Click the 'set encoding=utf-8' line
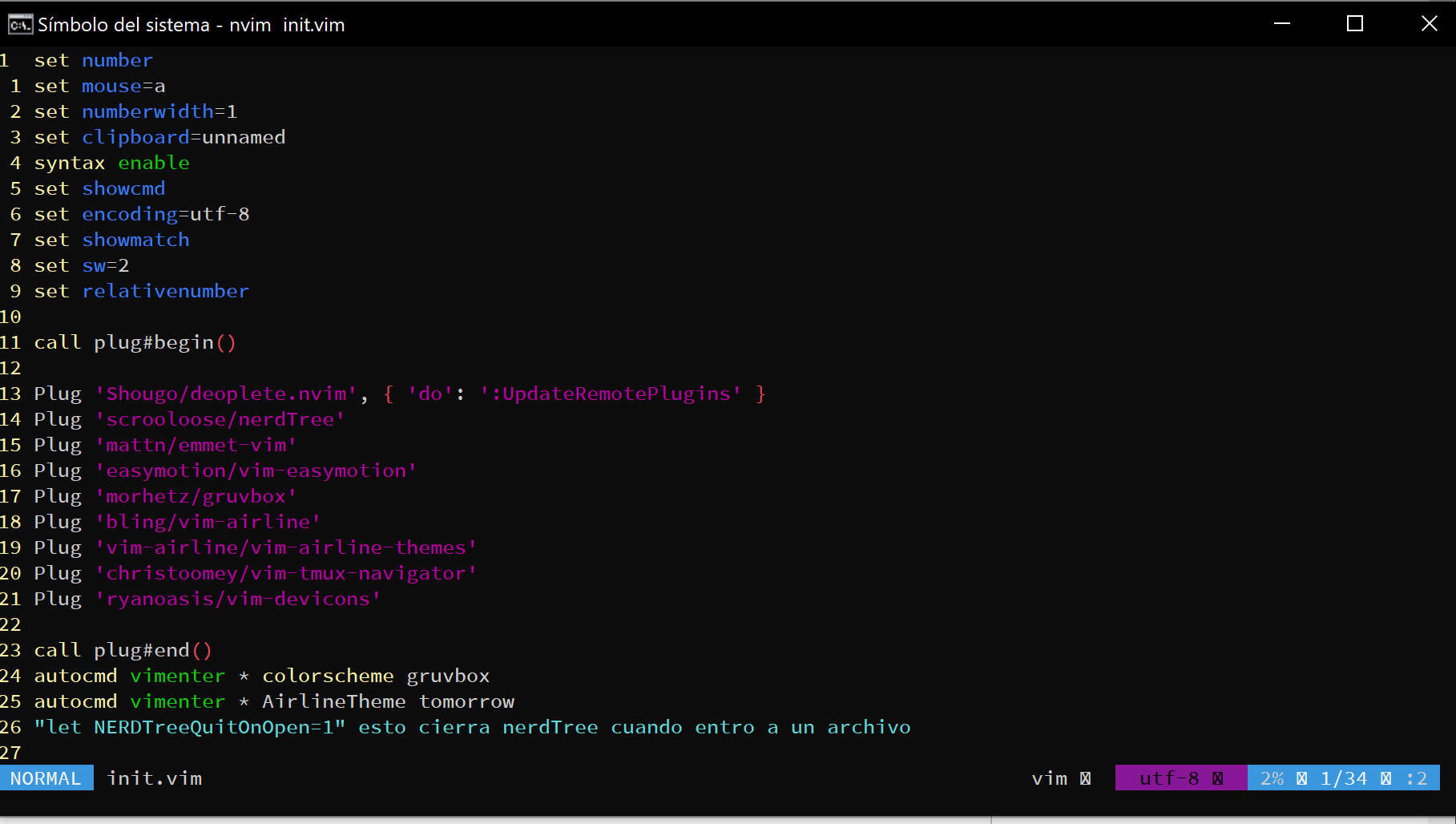 click(x=142, y=214)
